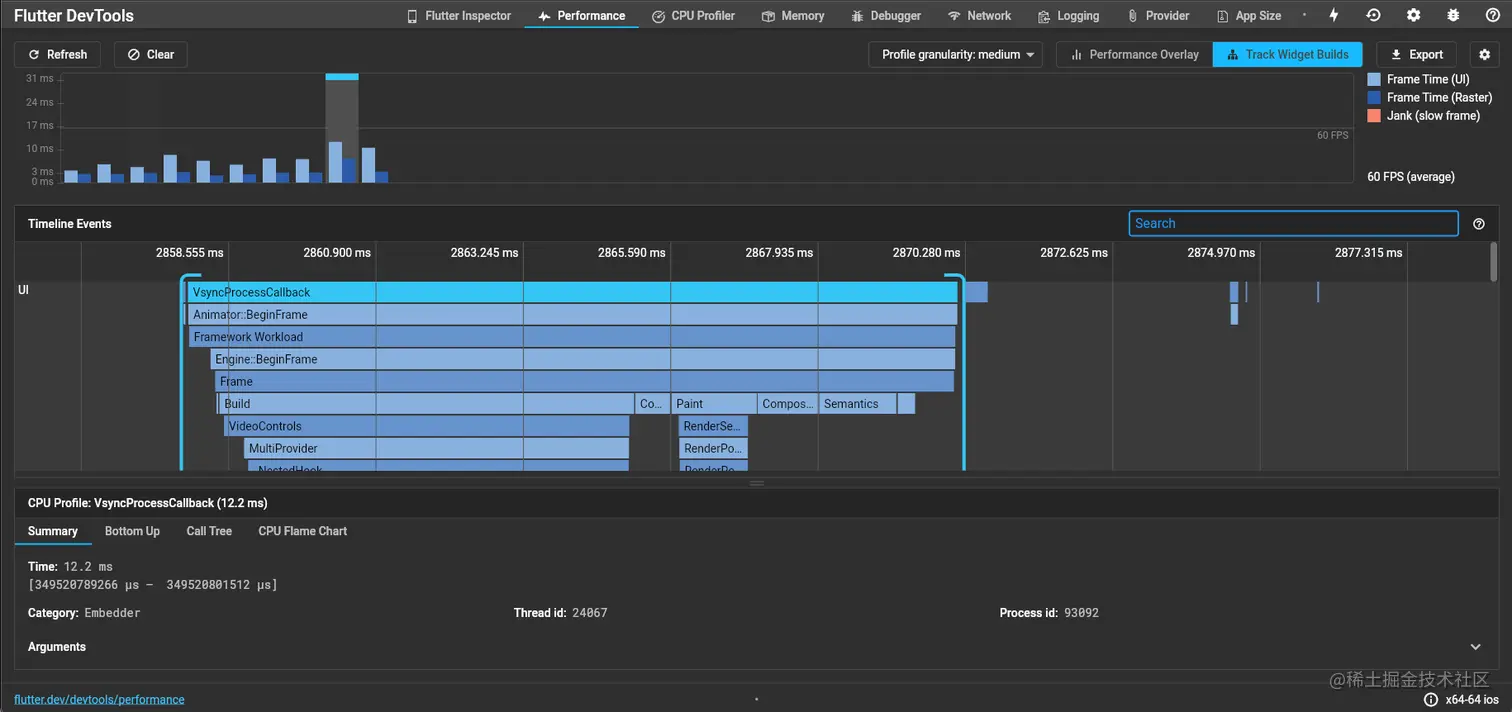
Task: Select the Summary tab in CPU Profile
Action: point(53,531)
